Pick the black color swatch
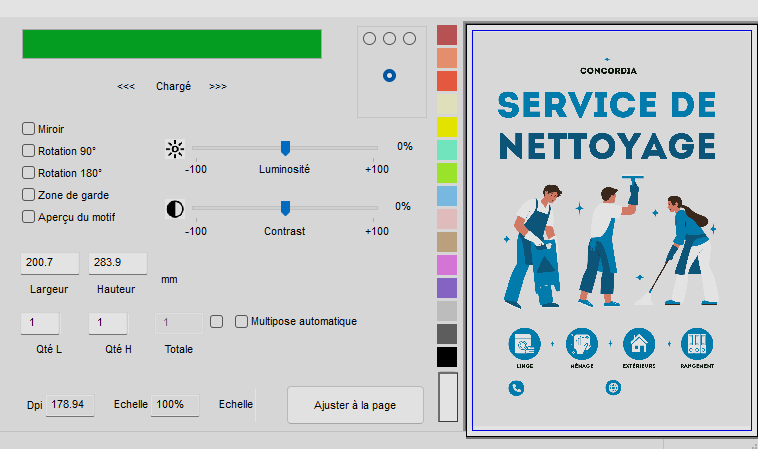The height and width of the screenshot is (449, 758). pyautogui.click(x=447, y=357)
